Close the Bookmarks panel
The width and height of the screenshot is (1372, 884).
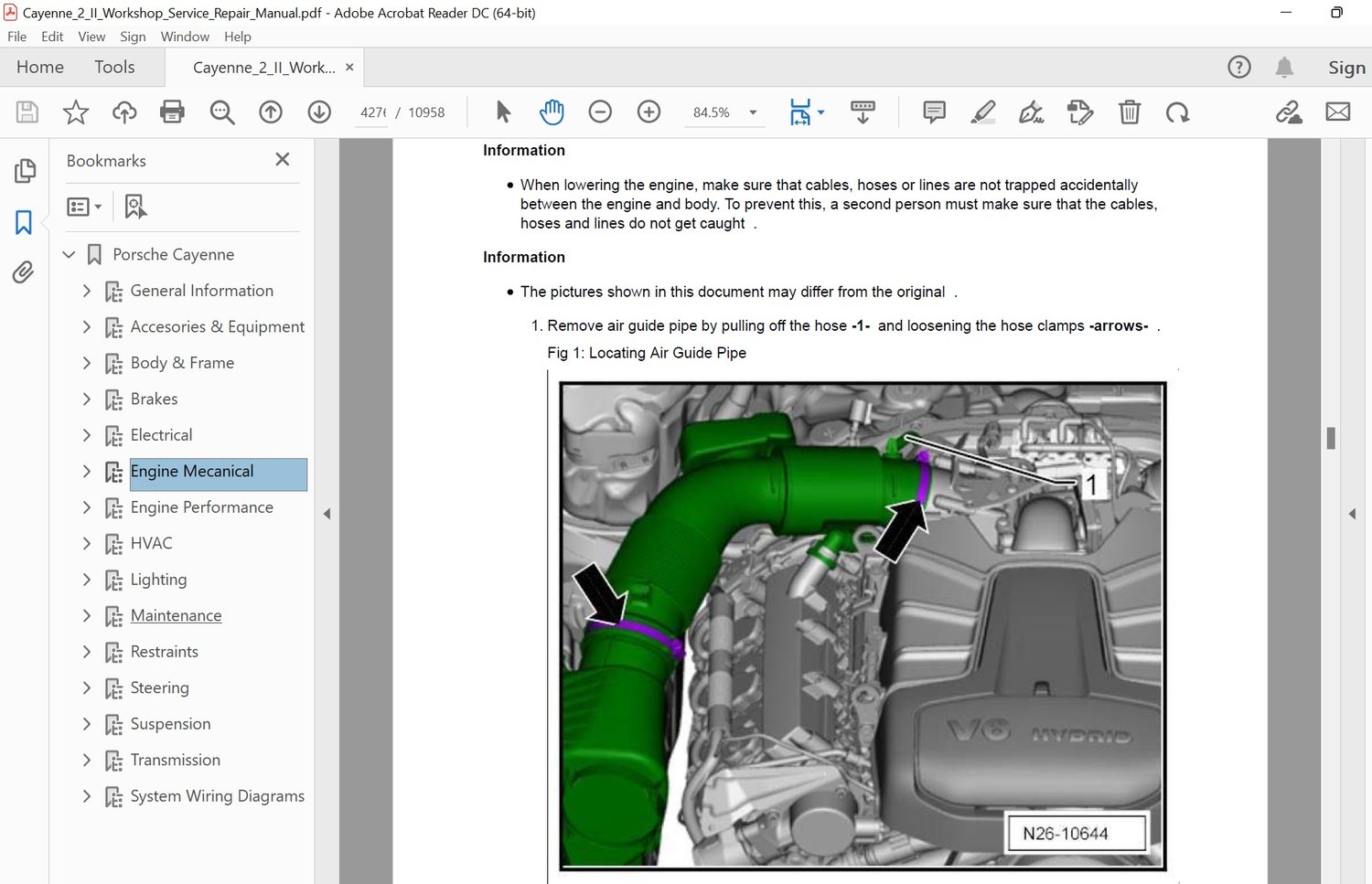pyautogui.click(x=283, y=160)
